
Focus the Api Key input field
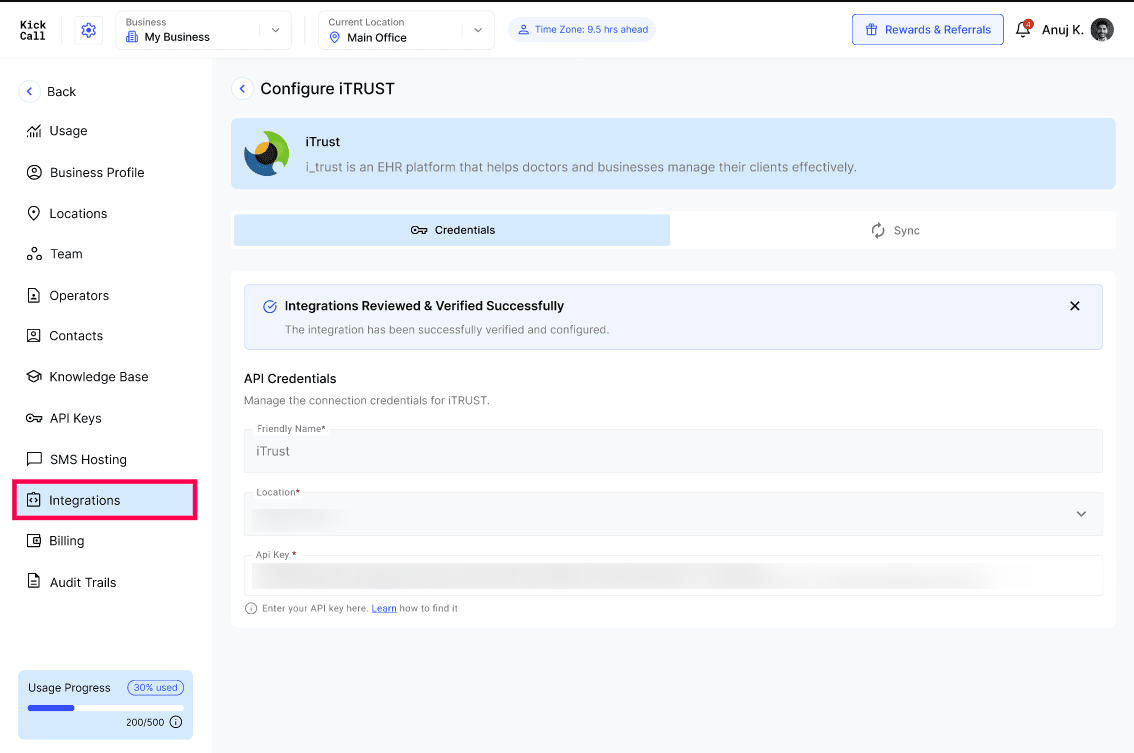pos(673,576)
